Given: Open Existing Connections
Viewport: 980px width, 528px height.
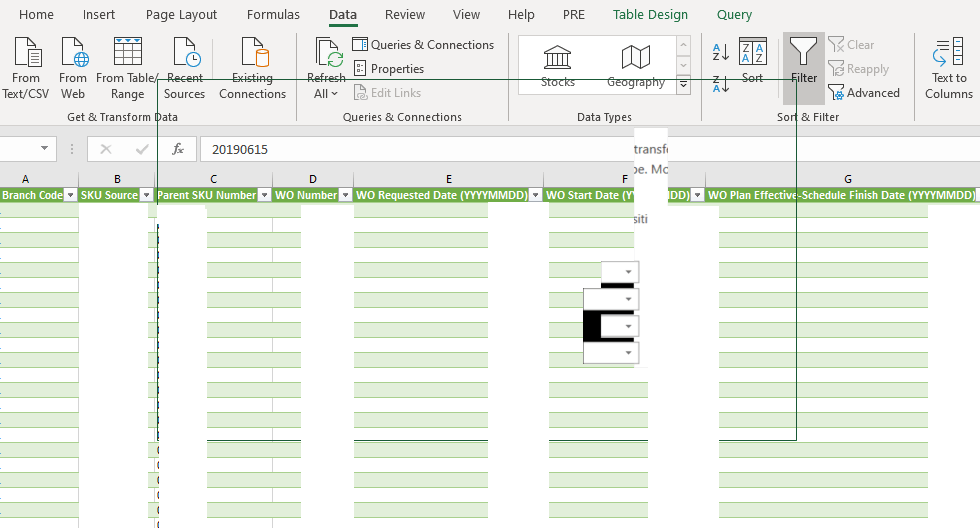Looking at the screenshot, I should coord(252,67).
